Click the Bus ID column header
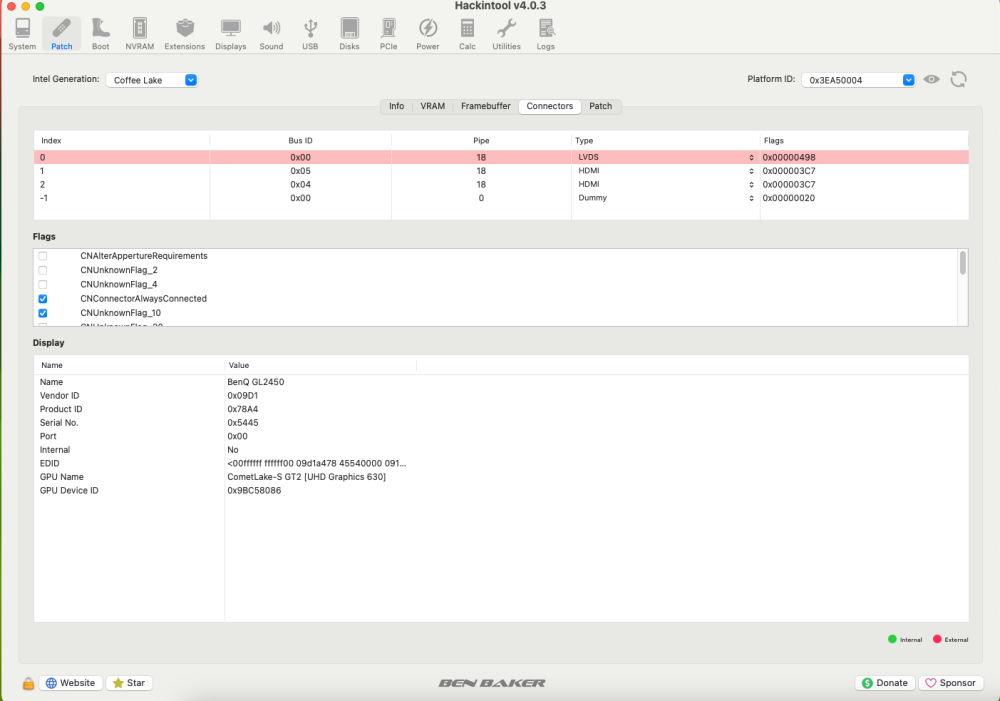1000x701 pixels. [300, 140]
